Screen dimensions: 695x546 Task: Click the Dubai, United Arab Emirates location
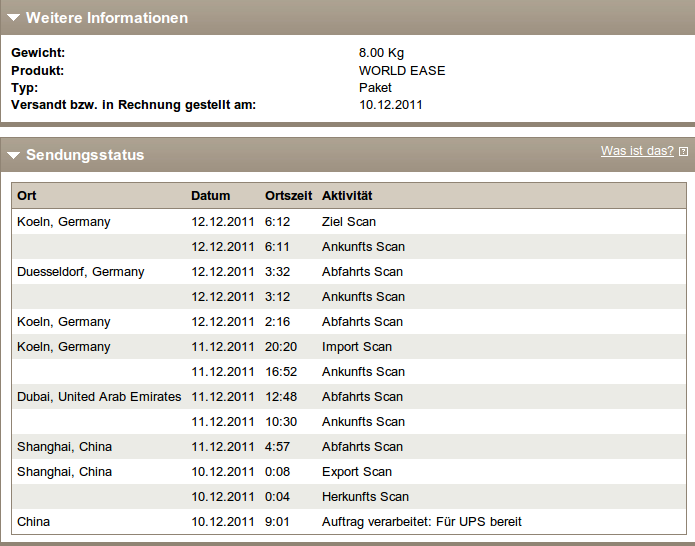[x=99, y=397]
